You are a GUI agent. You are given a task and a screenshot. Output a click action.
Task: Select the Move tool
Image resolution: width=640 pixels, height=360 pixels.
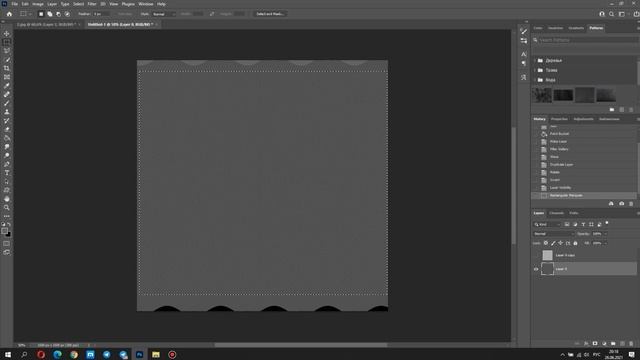pyautogui.click(x=7, y=33)
